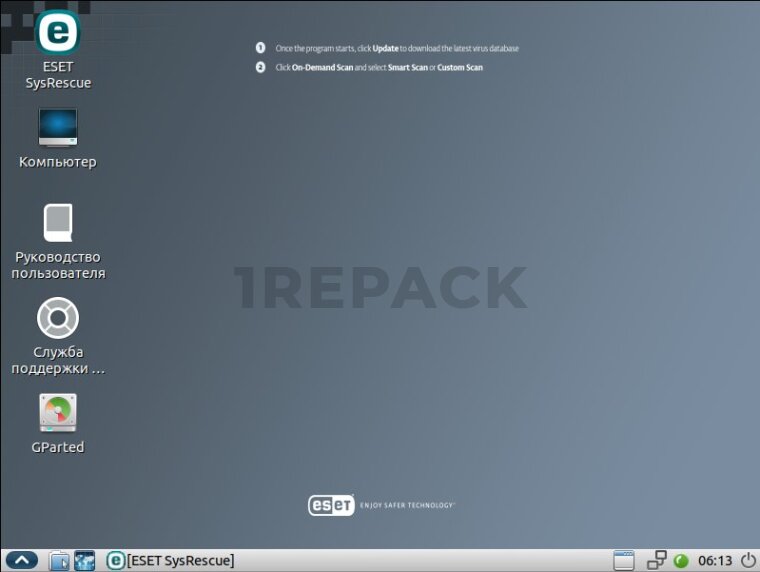The image size is (760, 572).
Task: Click the power shutdown icon
Action: click(747, 560)
